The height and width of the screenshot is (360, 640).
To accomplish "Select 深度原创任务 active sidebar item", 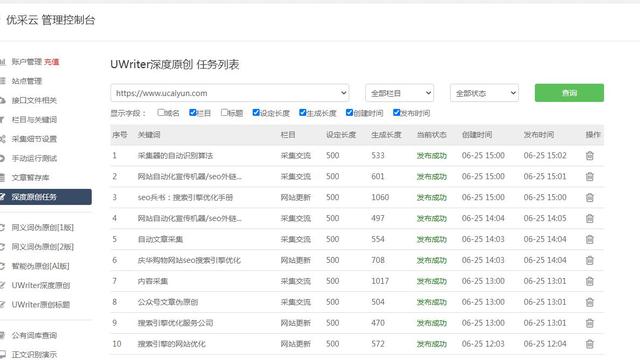I will click(45, 197).
